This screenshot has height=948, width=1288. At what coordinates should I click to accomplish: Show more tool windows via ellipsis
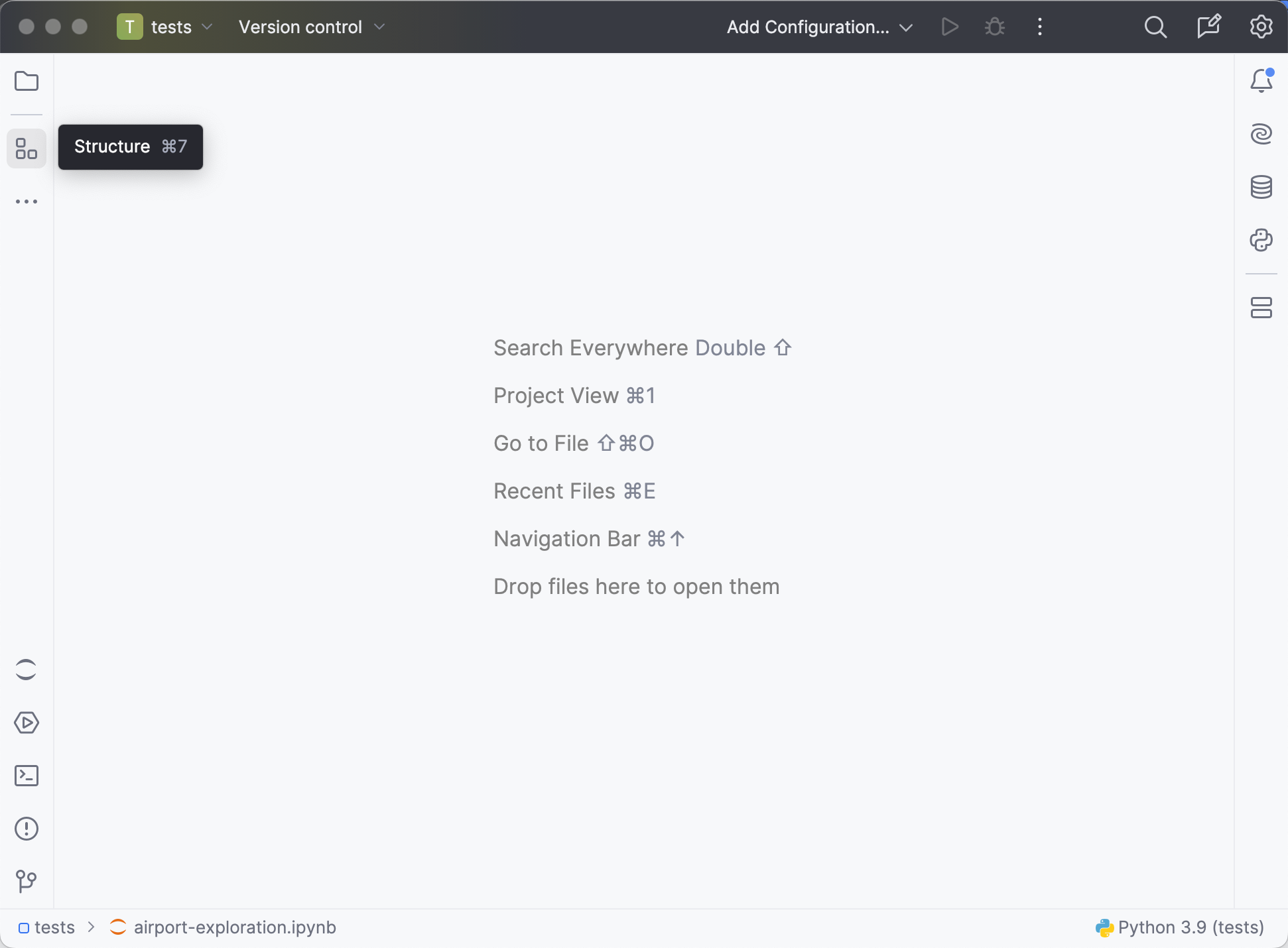[27, 202]
